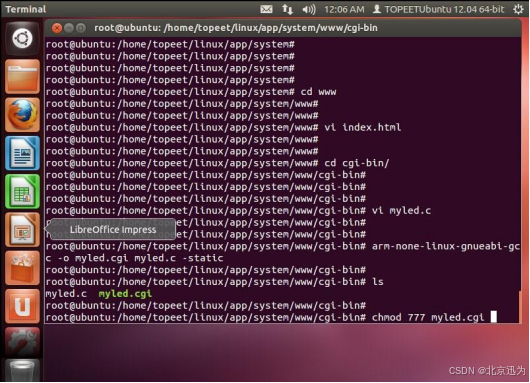Open the TOPEETUbuntu user menu

point(438,9)
